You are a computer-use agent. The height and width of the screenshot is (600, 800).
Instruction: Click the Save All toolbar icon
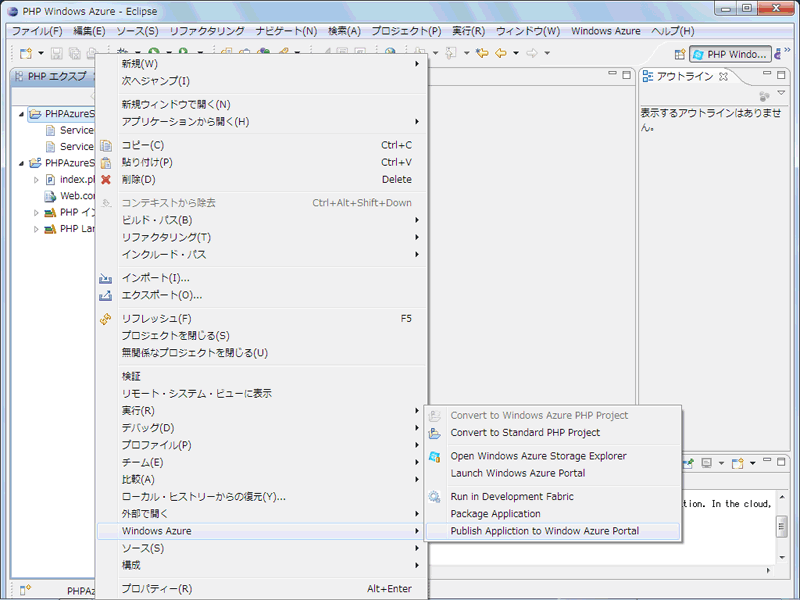click(74, 53)
